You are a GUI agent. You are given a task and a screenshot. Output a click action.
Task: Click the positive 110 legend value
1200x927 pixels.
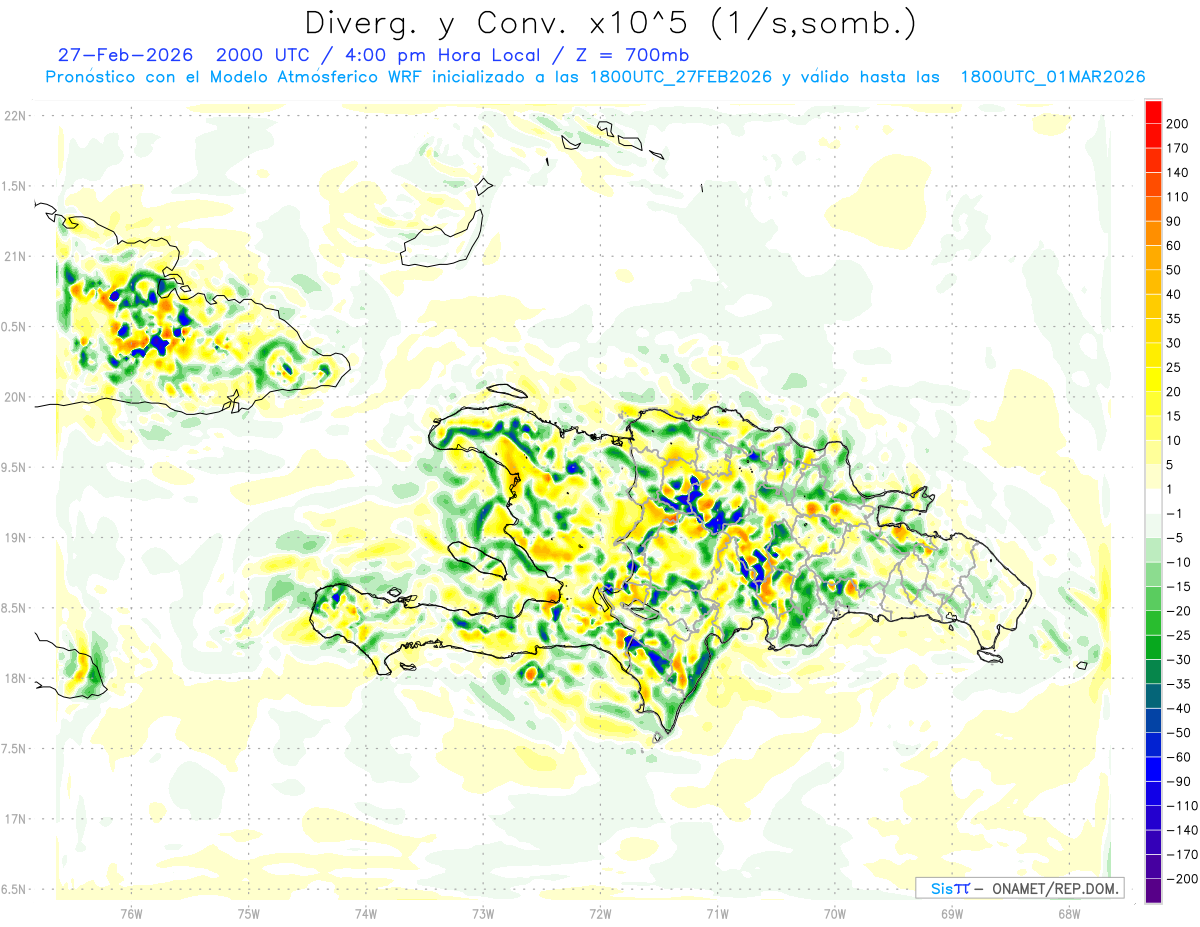1178,197
